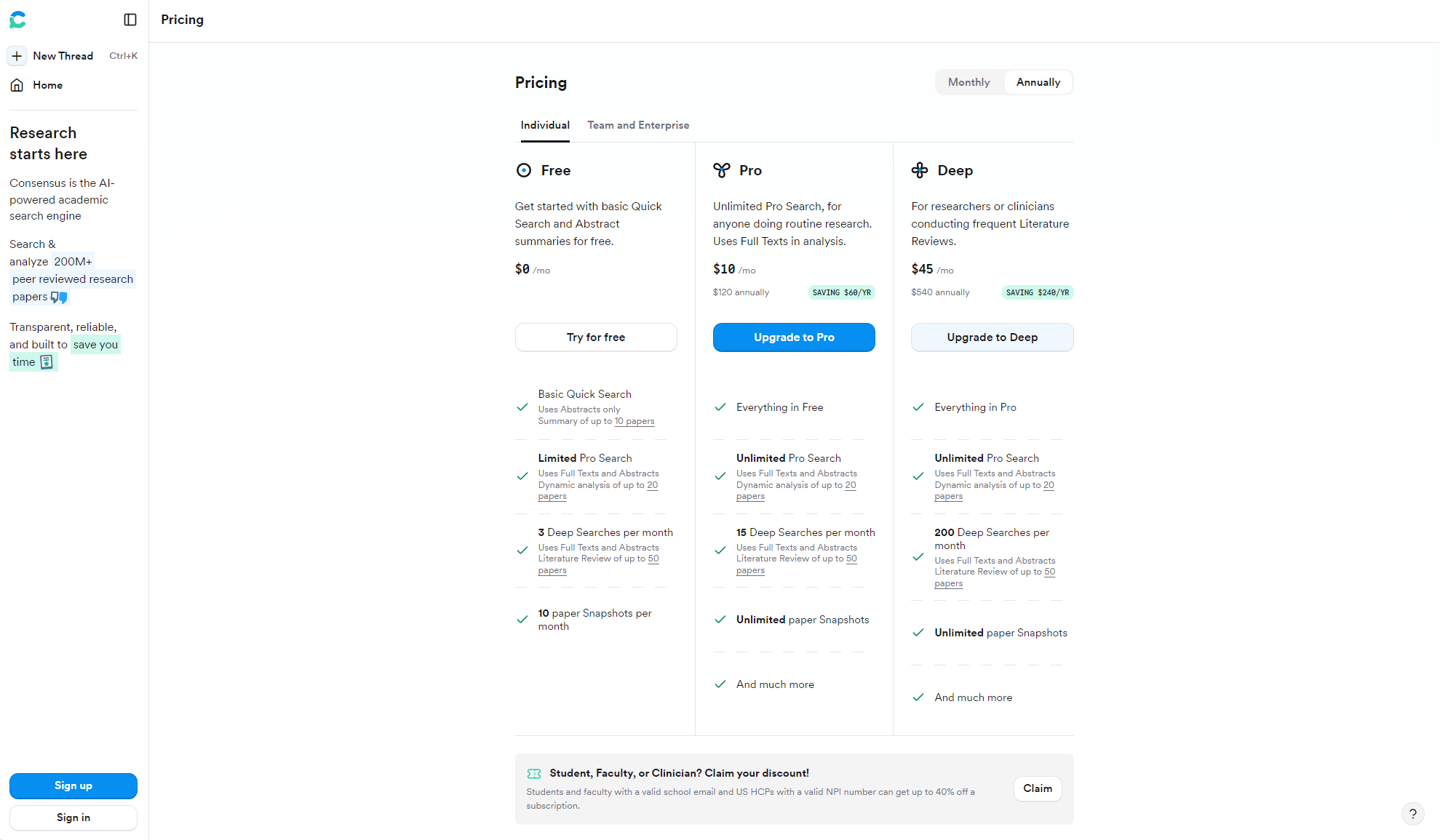Image resolution: width=1440 pixels, height=840 pixels.
Task: Go to Home in the sidebar
Action: pyautogui.click(x=47, y=85)
